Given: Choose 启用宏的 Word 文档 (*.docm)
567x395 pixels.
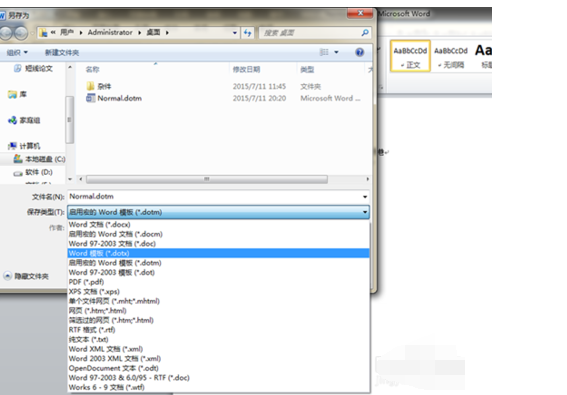Looking at the screenshot, I should click(218, 234).
